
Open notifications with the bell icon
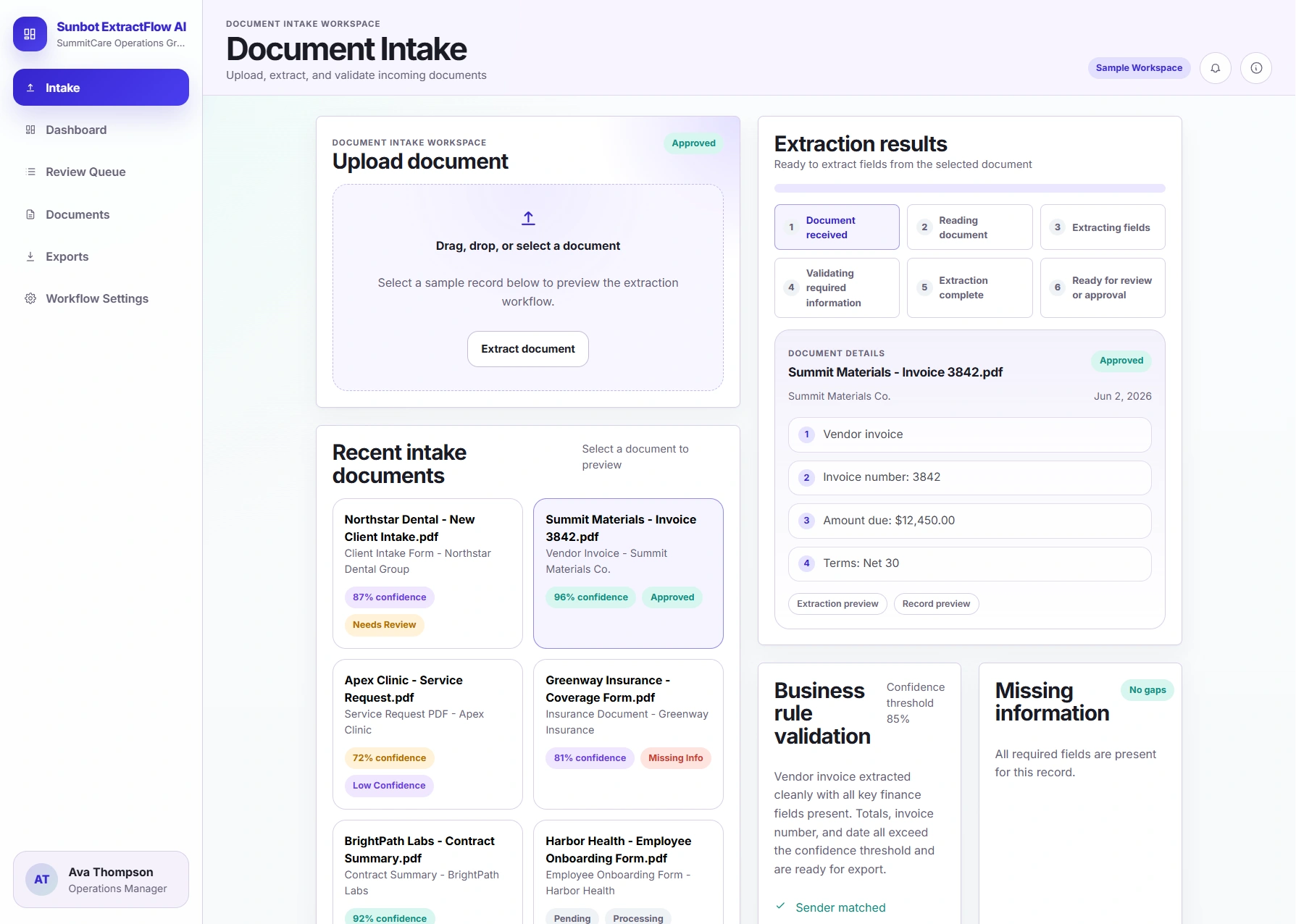(1216, 68)
